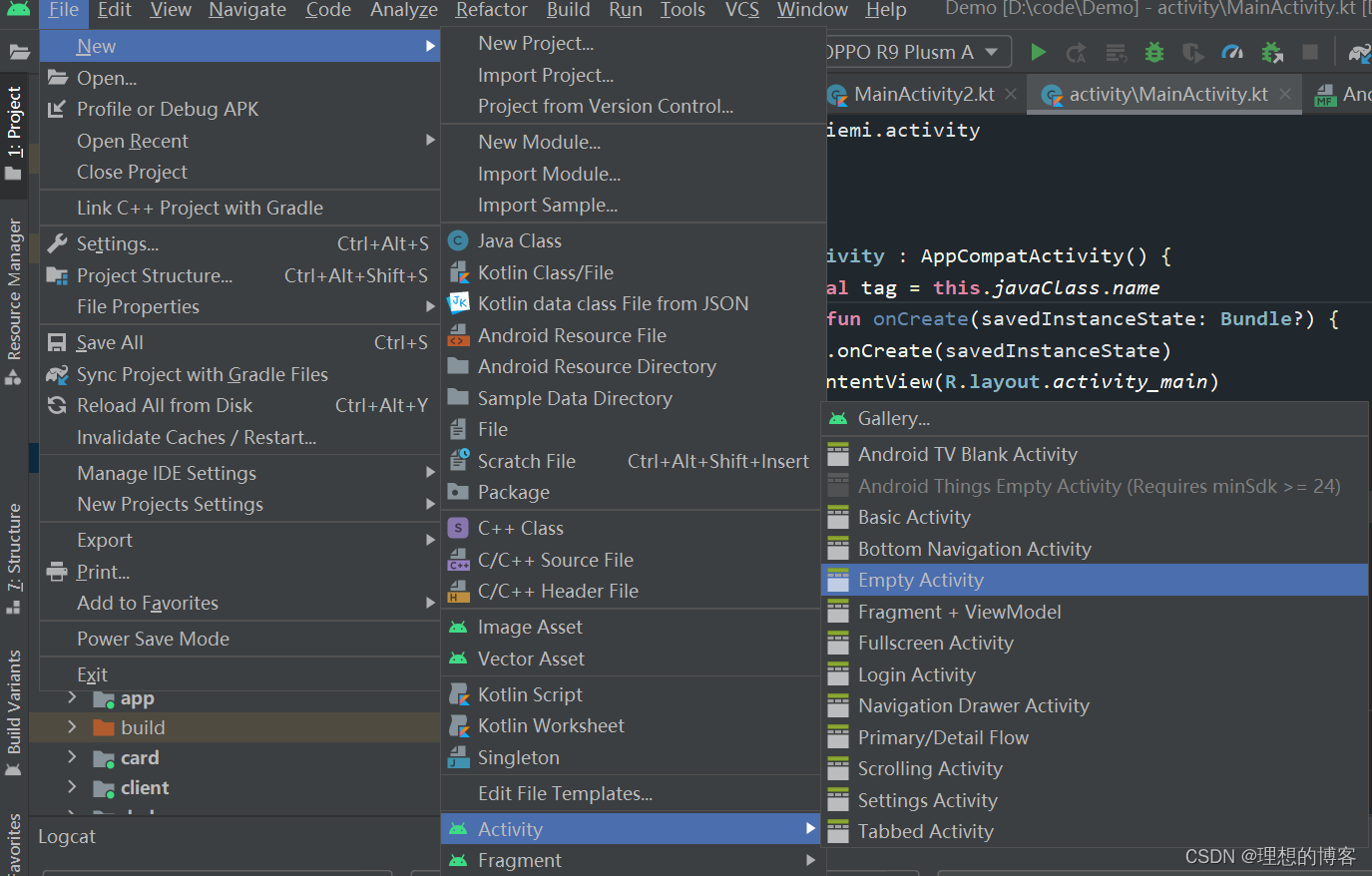Choose Login Activity template

(x=1095, y=674)
